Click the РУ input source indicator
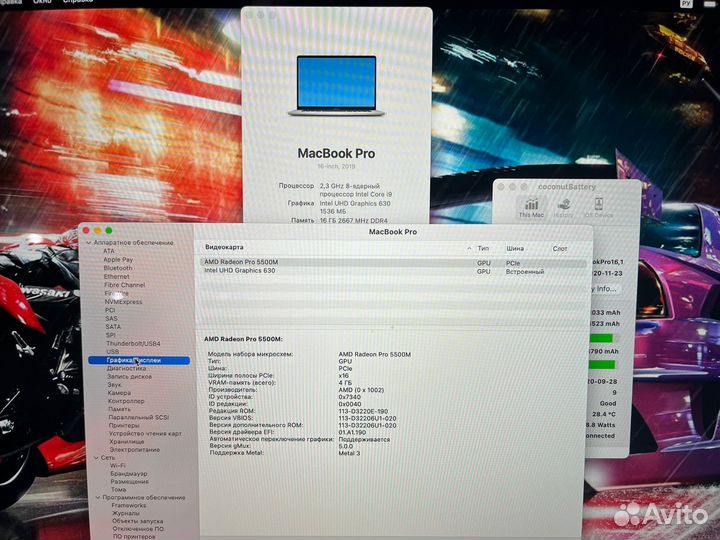Screen dimensions: 720x540 (x=686, y=3)
